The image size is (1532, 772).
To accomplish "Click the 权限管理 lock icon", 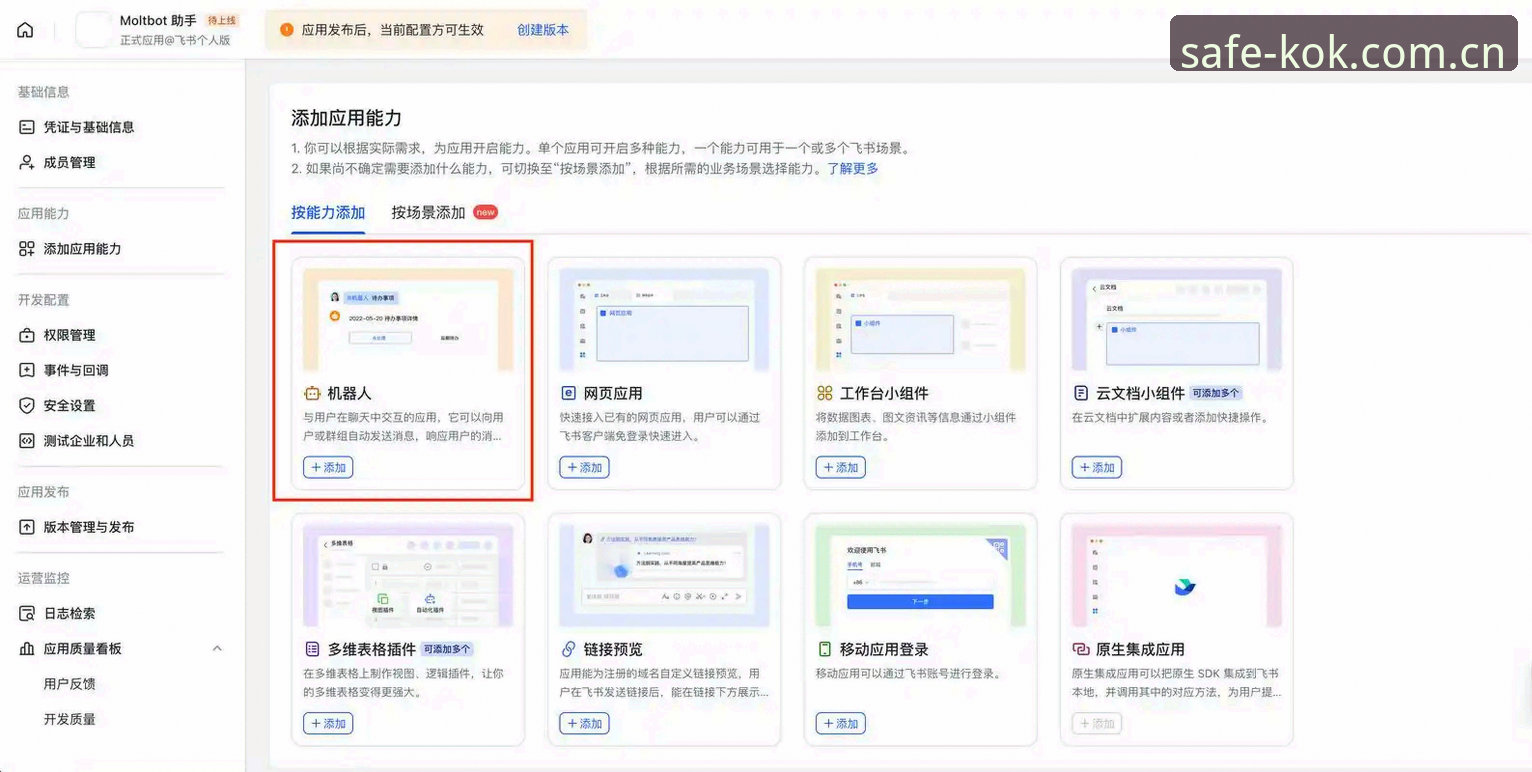I will [27, 335].
